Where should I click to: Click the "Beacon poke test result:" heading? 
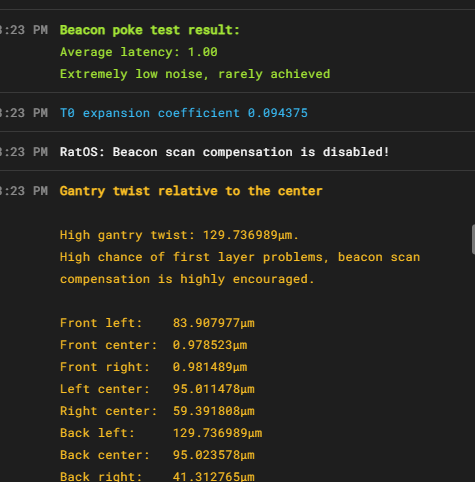pyautogui.click(x=150, y=30)
